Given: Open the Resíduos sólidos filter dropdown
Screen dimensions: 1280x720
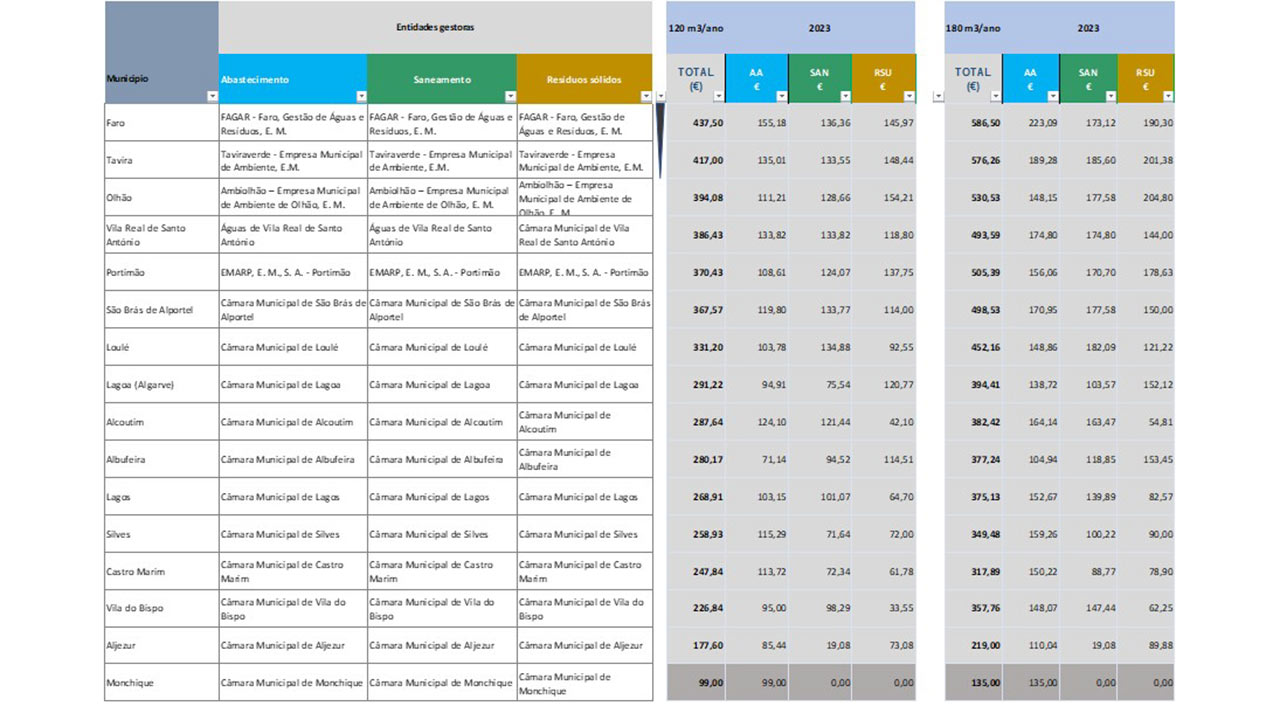Looking at the screenshot, I should coord(645,96).
